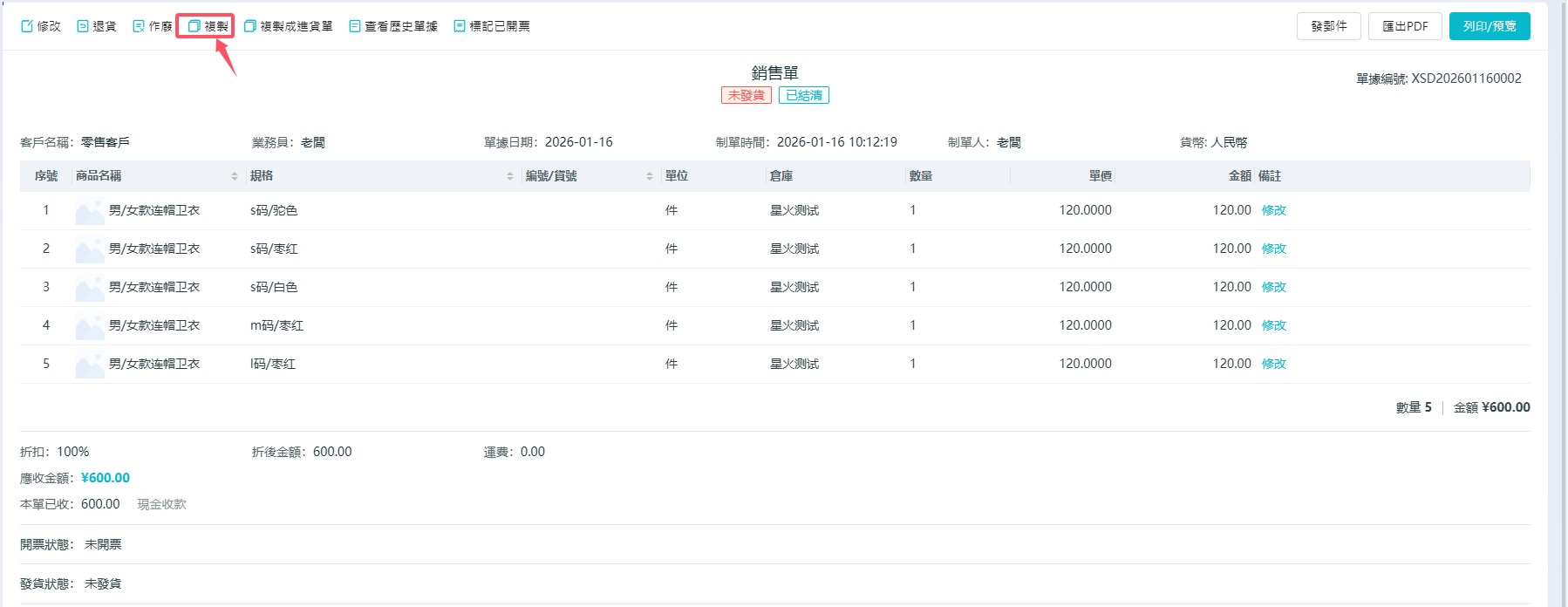The width and height of the screenshot is (1568, 607).
Task: Click the 修改 edit icon in toolbar
Action: (x=27, y=26)
